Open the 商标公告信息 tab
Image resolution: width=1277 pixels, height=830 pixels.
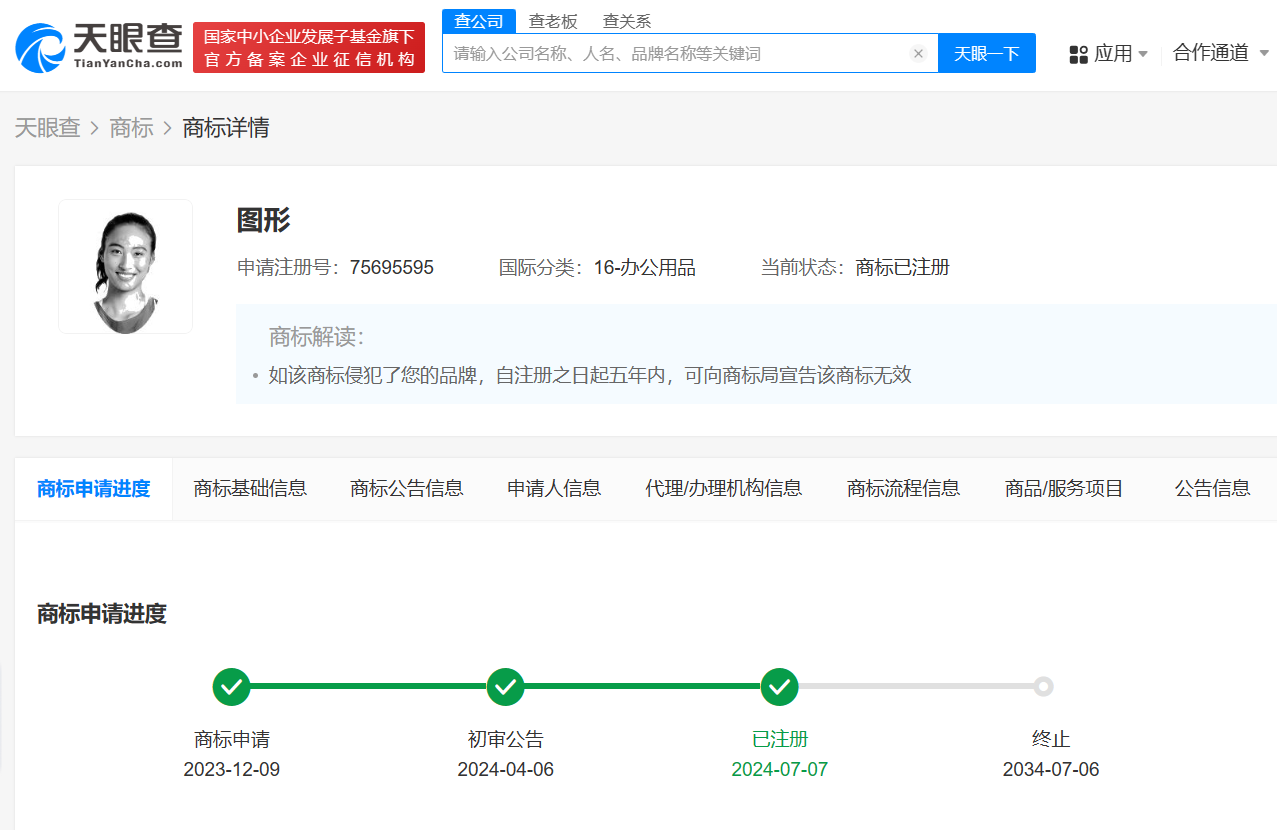(406, 488)
